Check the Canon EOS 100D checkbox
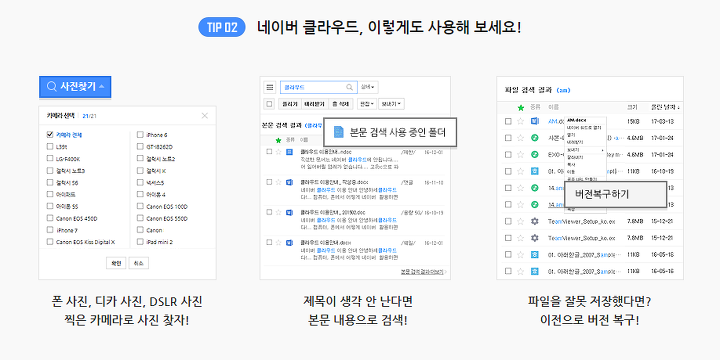Viewport: 720px width, 360px height. click(x=140, y=206)
